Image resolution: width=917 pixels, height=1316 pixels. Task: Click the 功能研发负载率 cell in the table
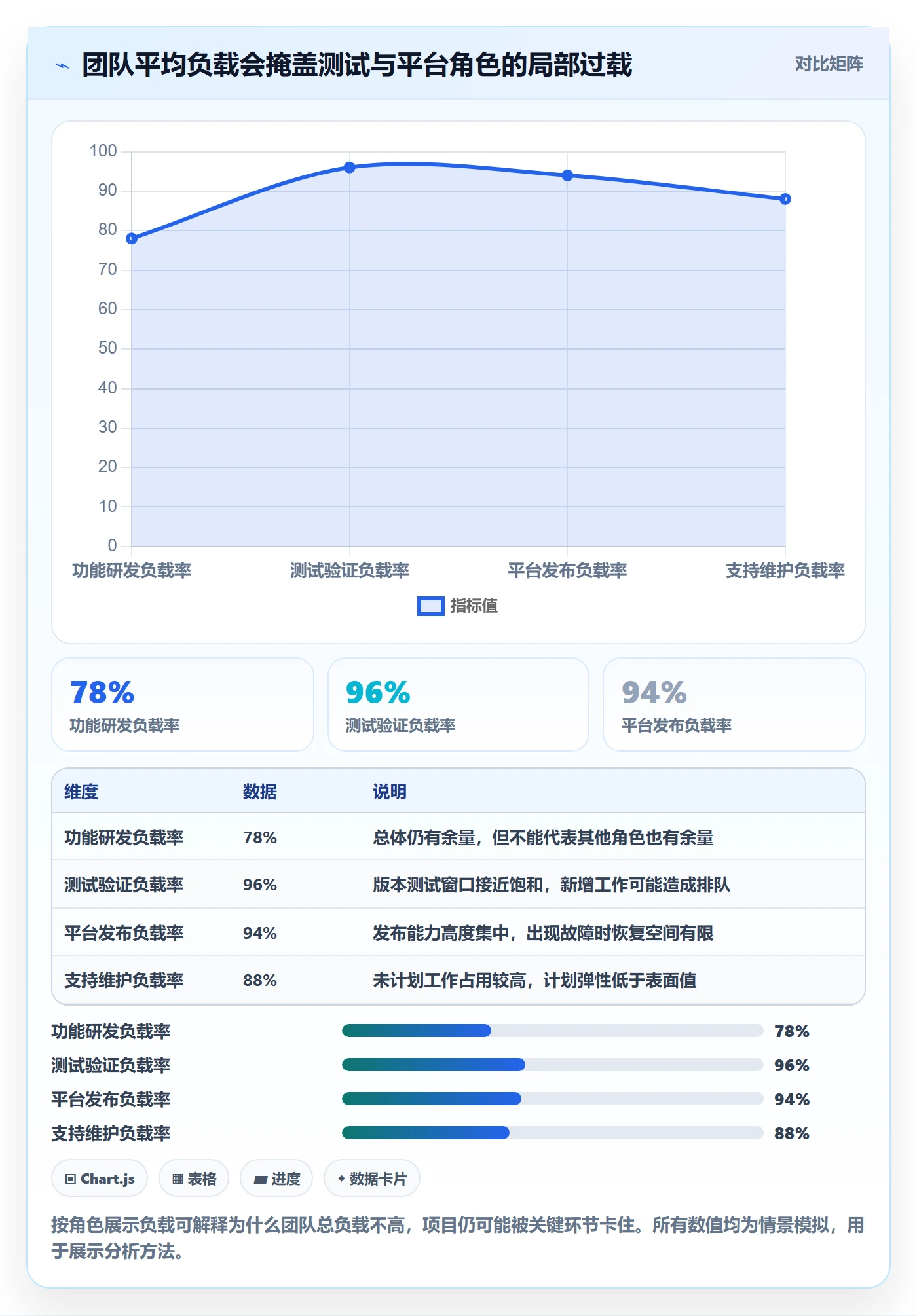point(124,837)
